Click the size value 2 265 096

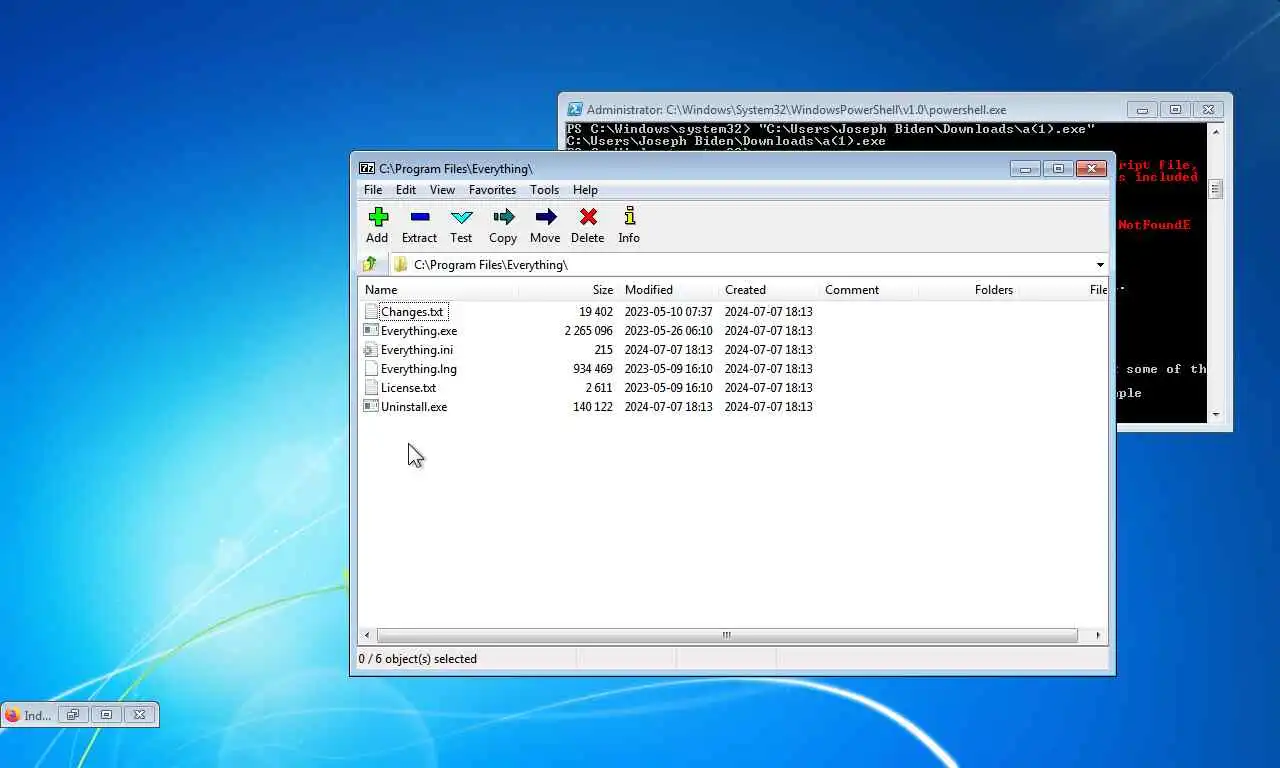tap(589, 331)
